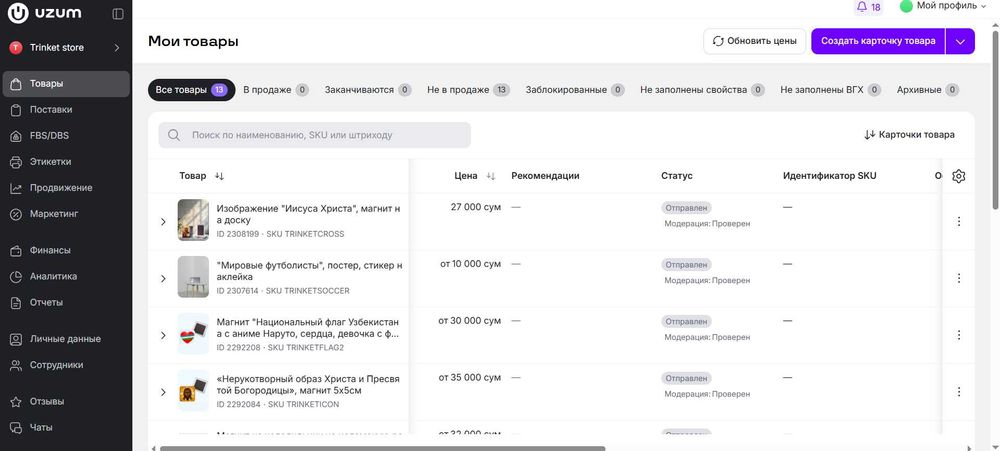Image resolution: width=1000 pixels, height=451 pixels.
Task: Open Отчеты in sidebar
Action: click(66, 303)
